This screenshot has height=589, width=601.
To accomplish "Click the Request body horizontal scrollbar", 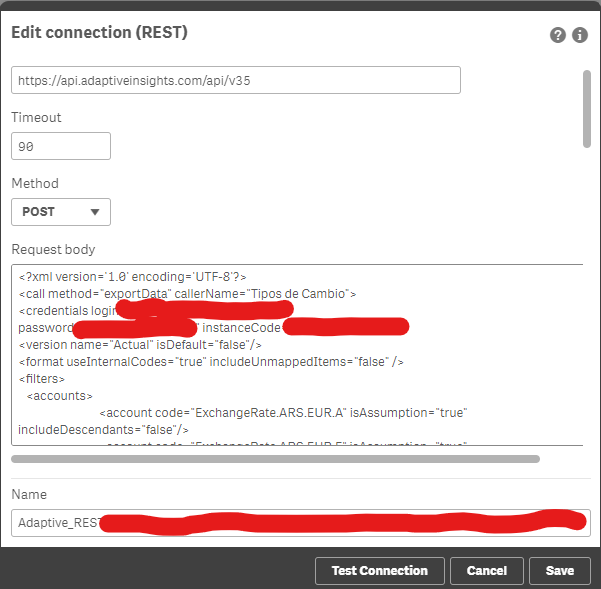I will pyautogui.click(x=276, y=459).
